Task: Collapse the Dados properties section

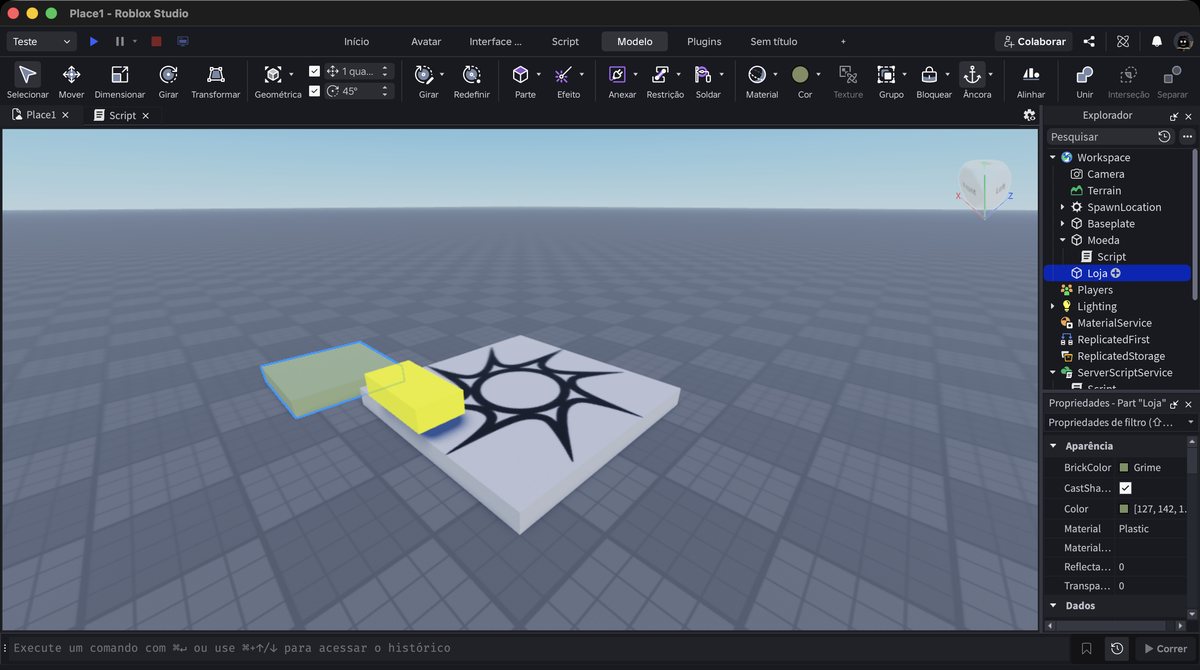Action: coord(1053,606)
